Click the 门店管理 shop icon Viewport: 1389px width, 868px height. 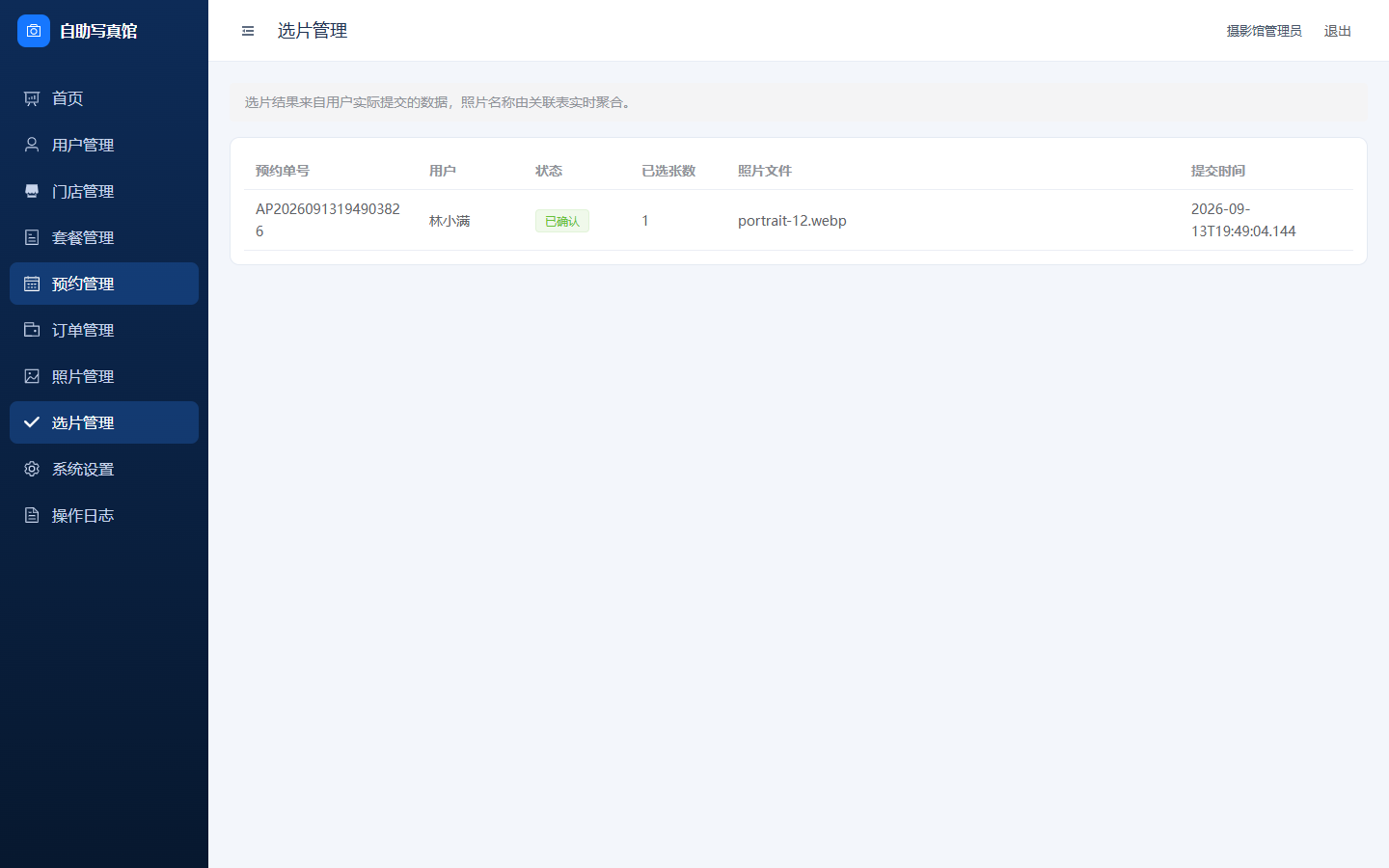(x=32, y=191)
